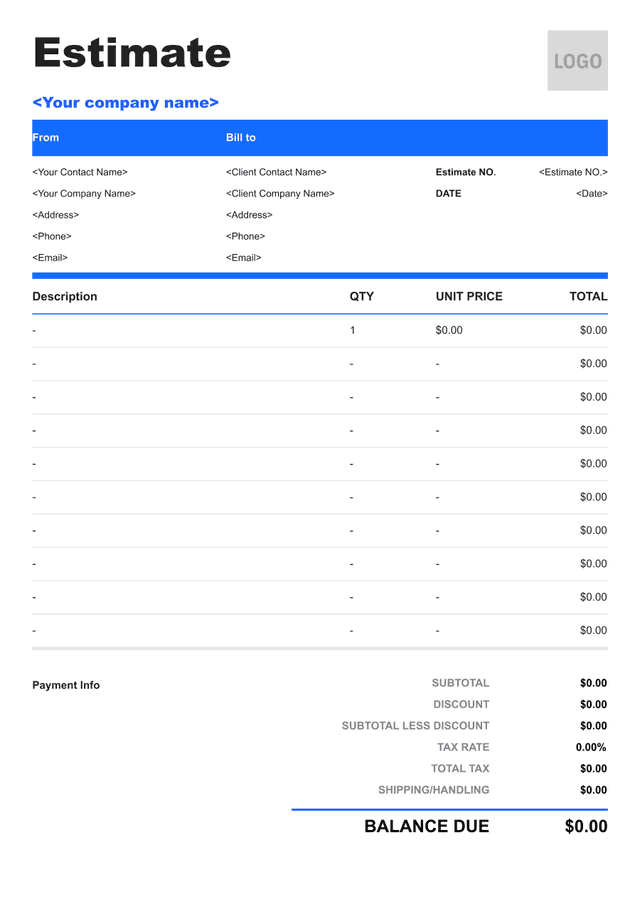Image resolution: width=640 pixels, height=905 pixels.
Task: Click the LOGO placeholder image
Action: tap(577, 61)
